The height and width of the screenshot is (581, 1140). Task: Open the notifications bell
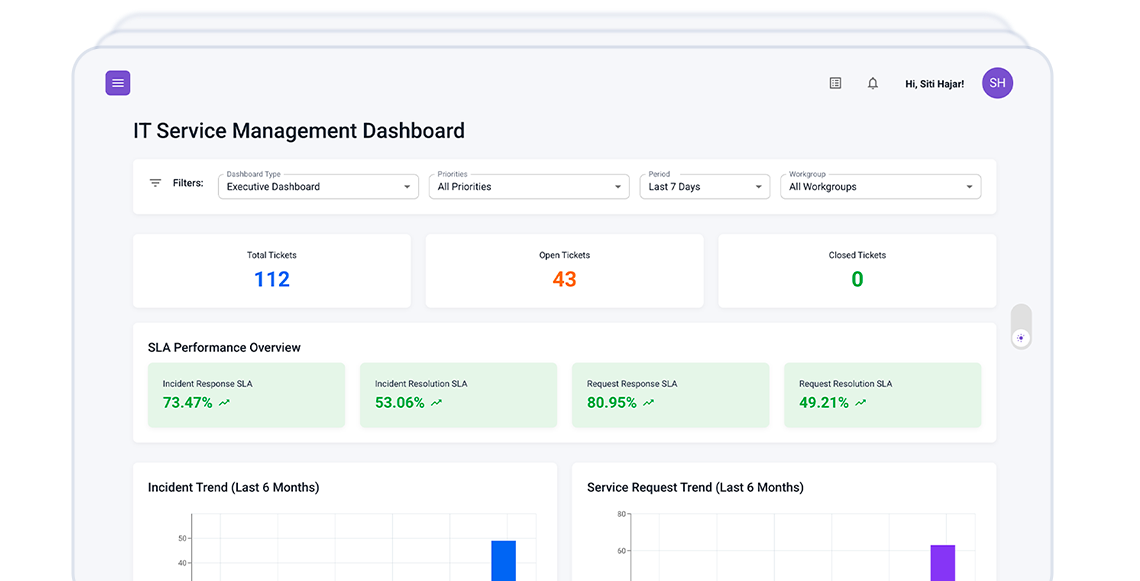(872, 84)
